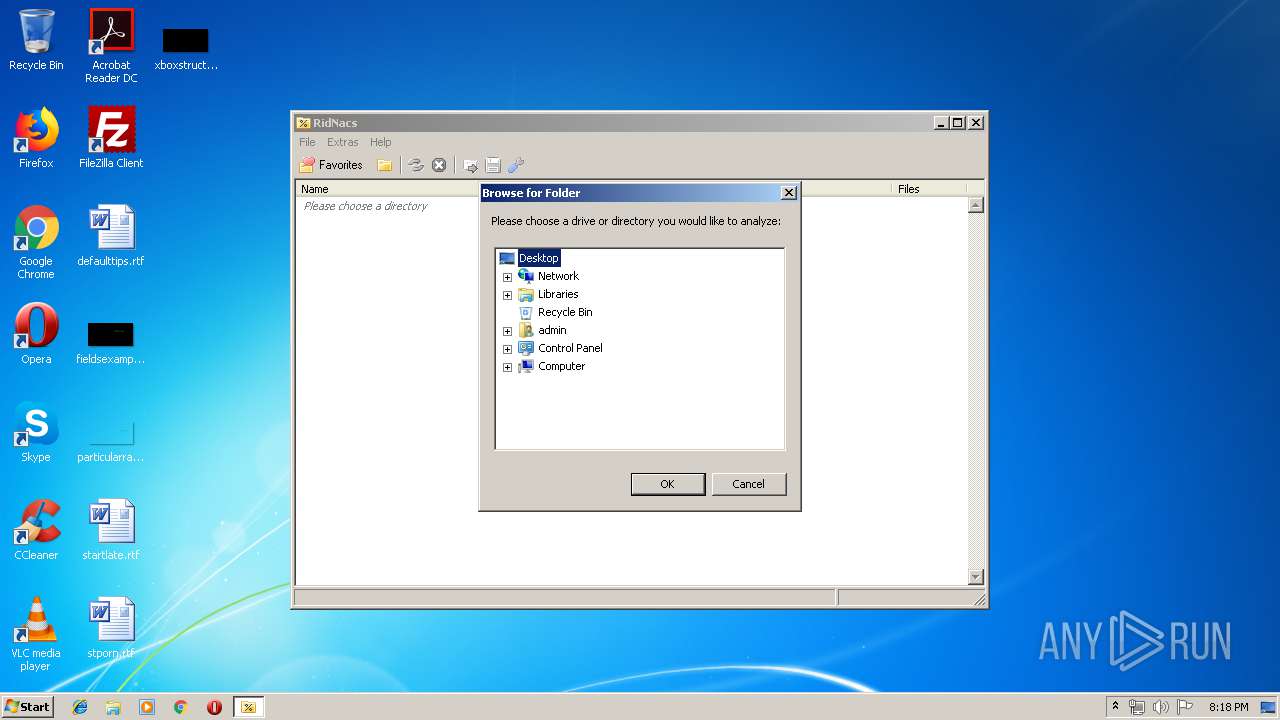Click the volume tray icon
The image size is (1280, 720).
point(1160,707)
